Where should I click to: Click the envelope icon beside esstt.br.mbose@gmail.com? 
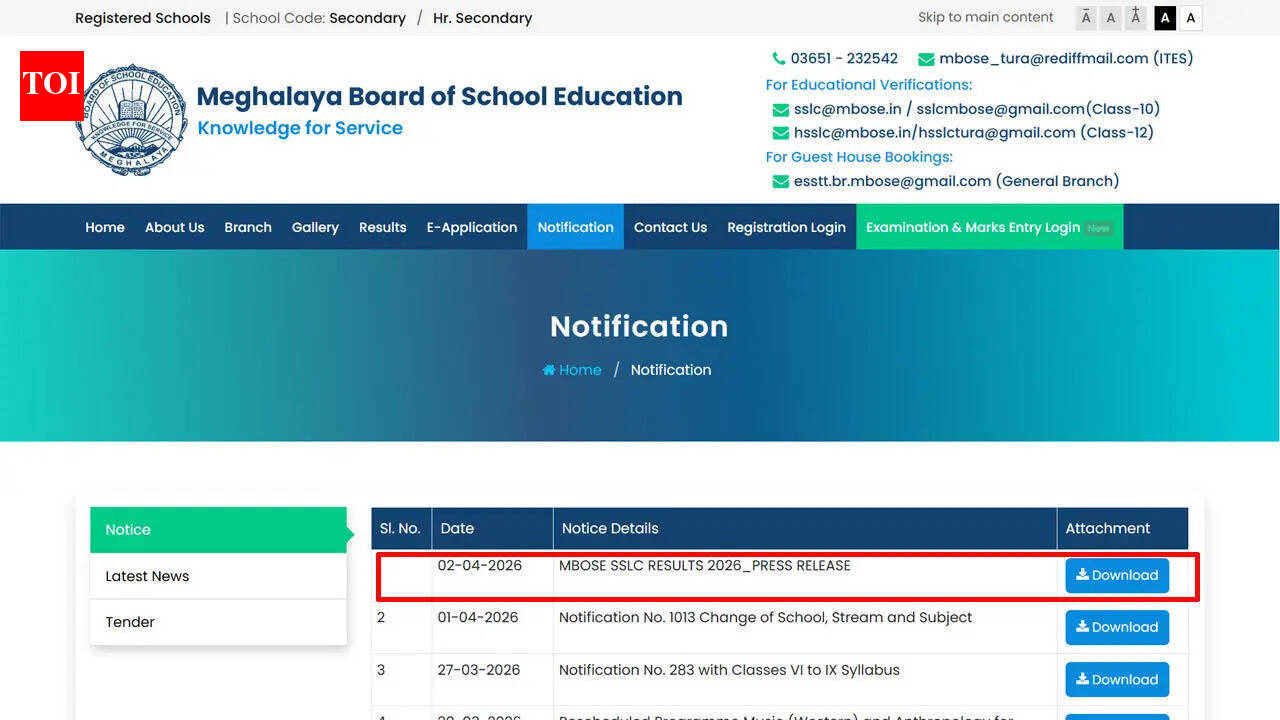tap(780, 181)
